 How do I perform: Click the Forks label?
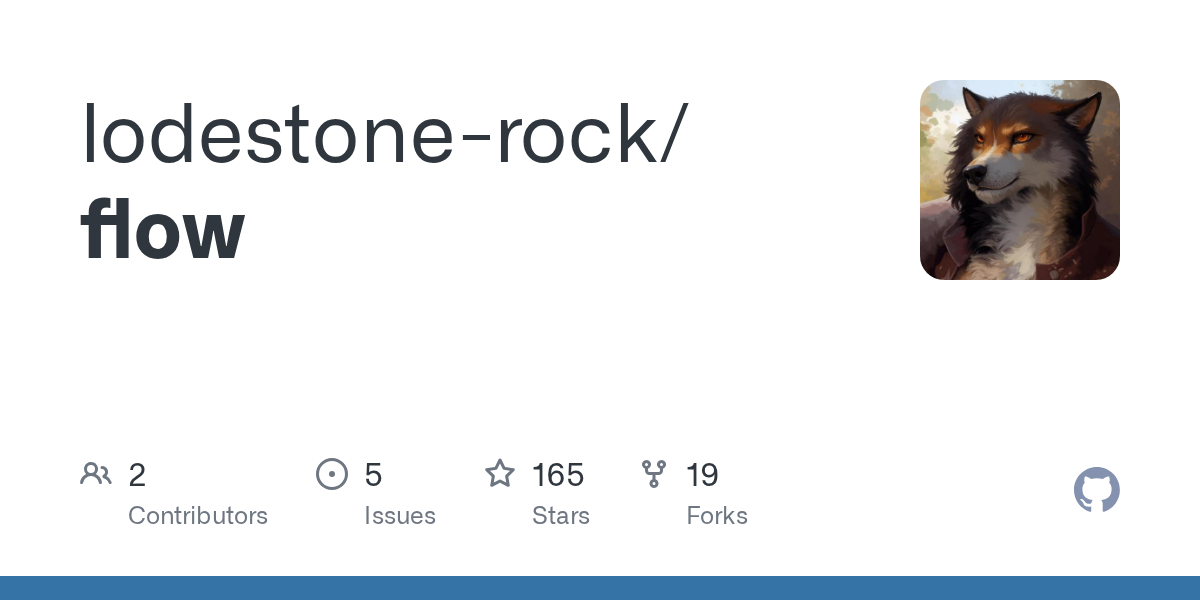(x=717, y=516)
